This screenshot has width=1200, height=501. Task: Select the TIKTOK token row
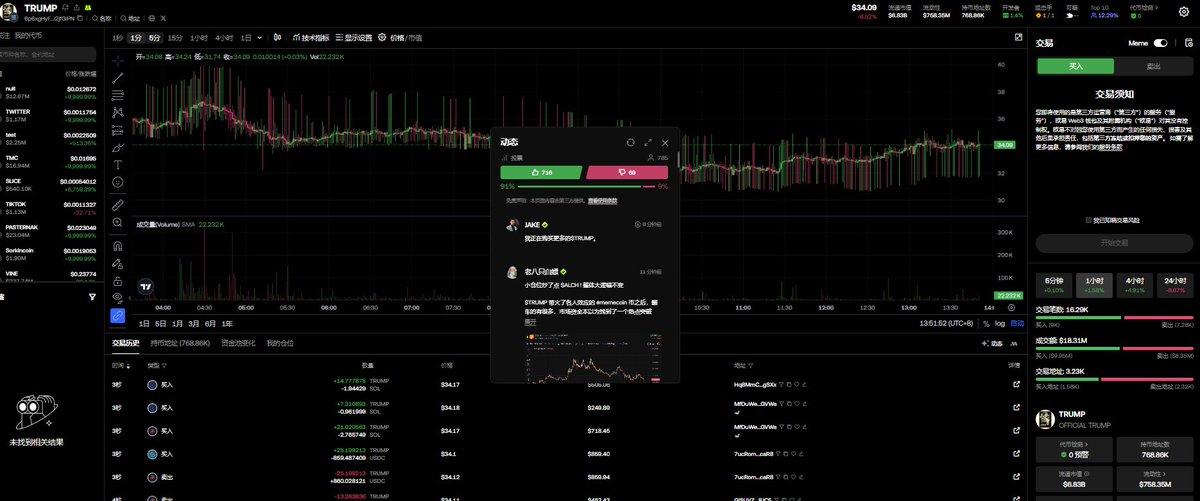point(50,206)
